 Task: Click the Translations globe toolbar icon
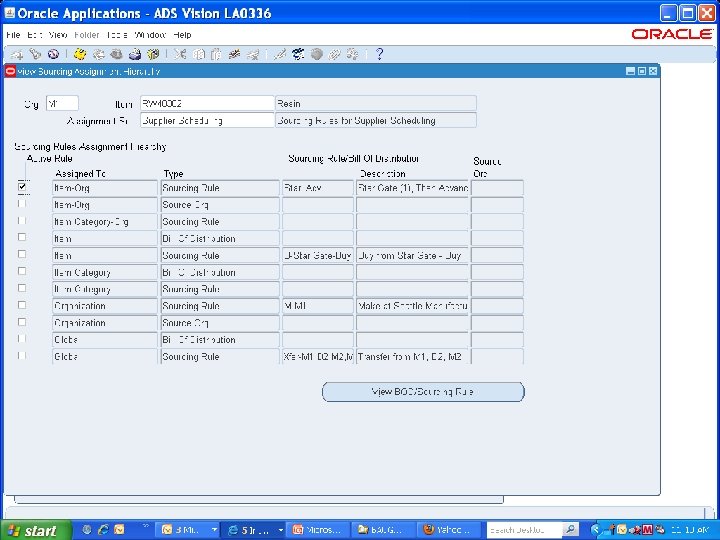(316, 54)
